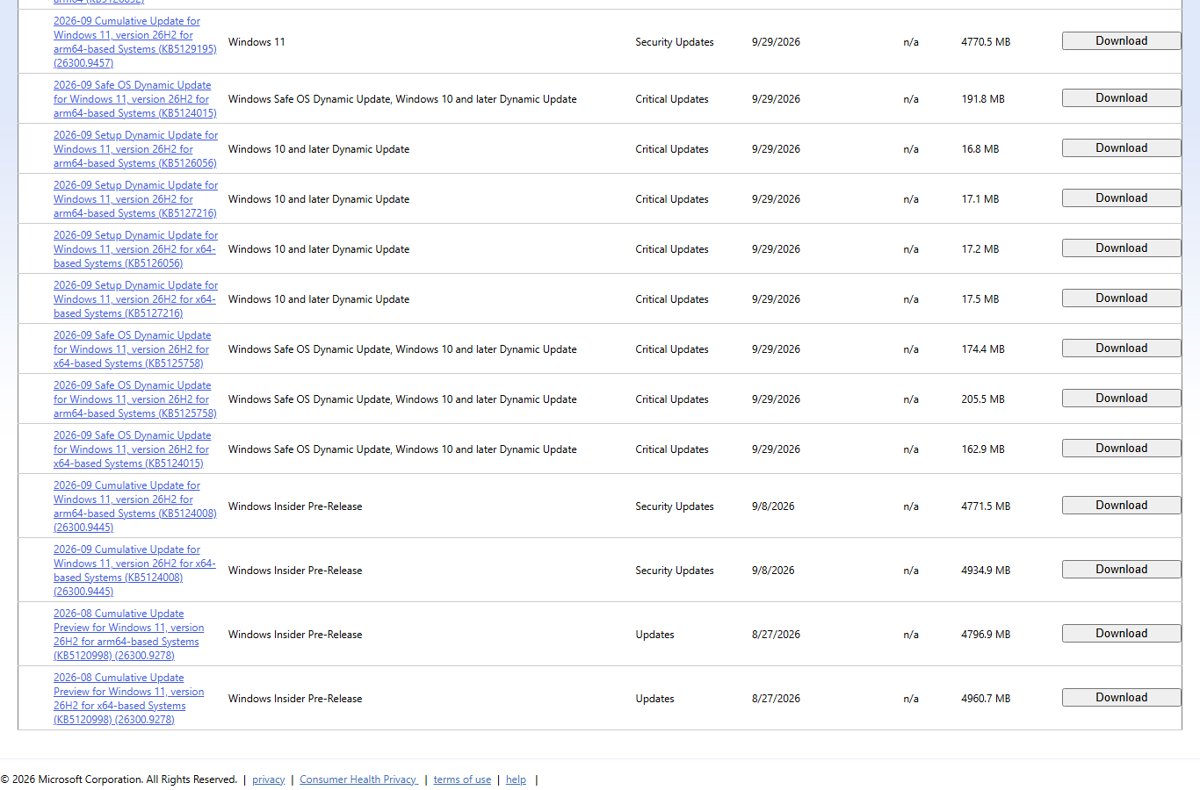This screenshot has height=790, width=1200.
Task: Open the KB5129195 arm64 cumulative update link
Action: pyautogui.click(x=135, y=42)
